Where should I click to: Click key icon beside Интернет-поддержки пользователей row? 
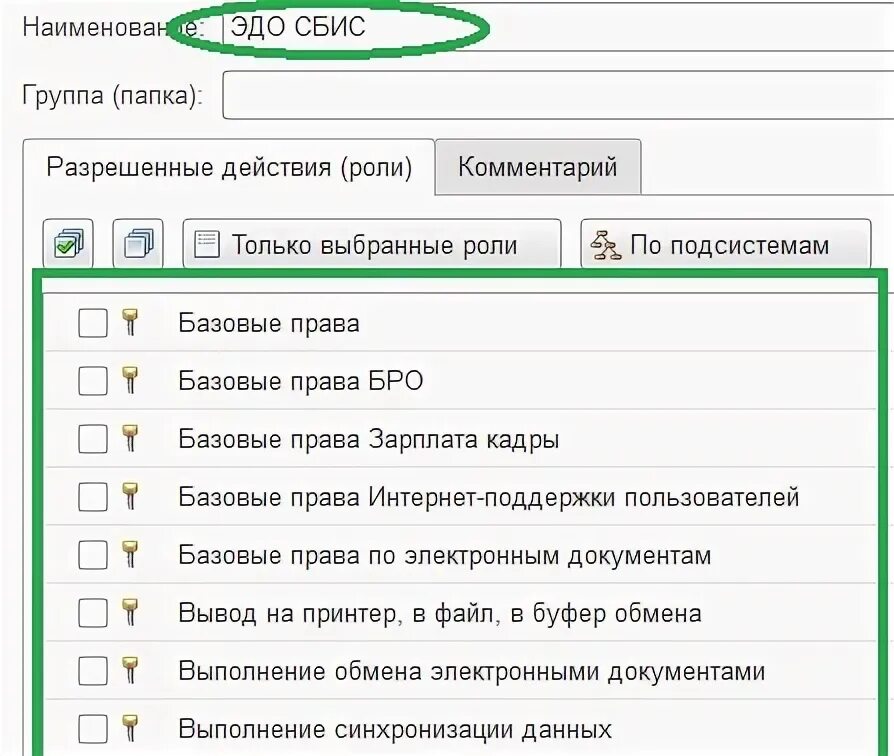pyautogui.click(x=131, y=496)
